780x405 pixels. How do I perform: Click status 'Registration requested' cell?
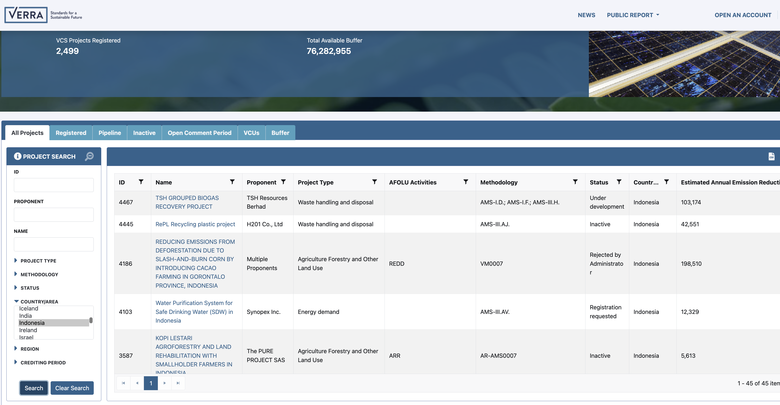pyautogui.click(x=605, y=311)
